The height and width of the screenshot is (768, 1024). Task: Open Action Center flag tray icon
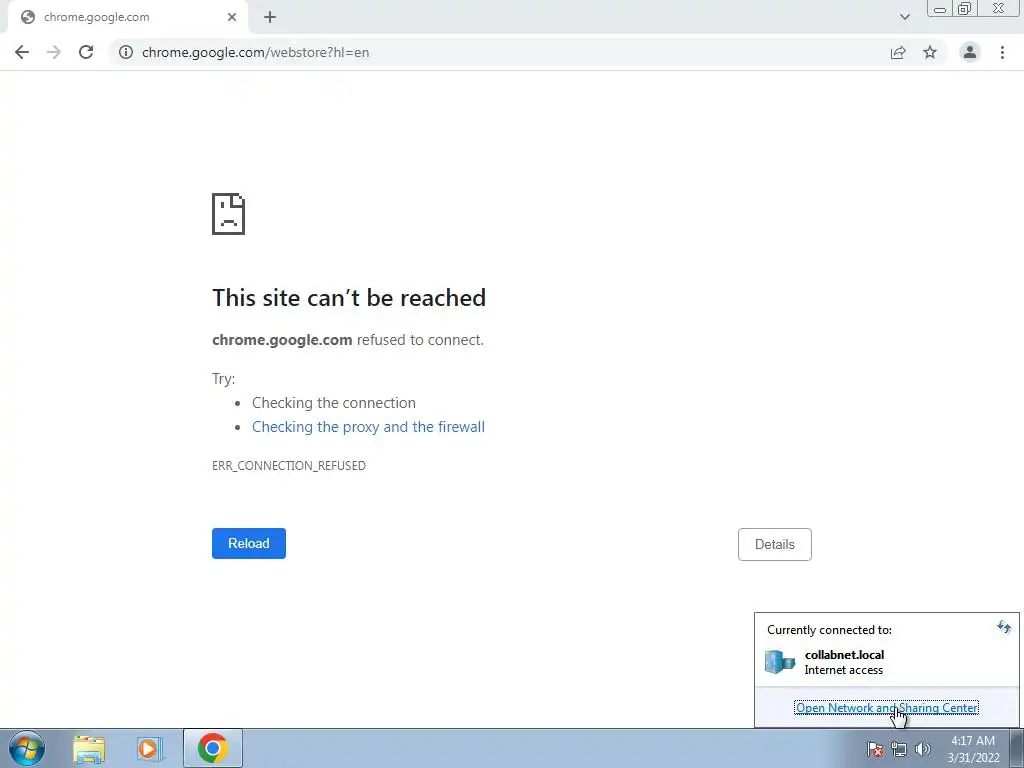pos(875,749)
